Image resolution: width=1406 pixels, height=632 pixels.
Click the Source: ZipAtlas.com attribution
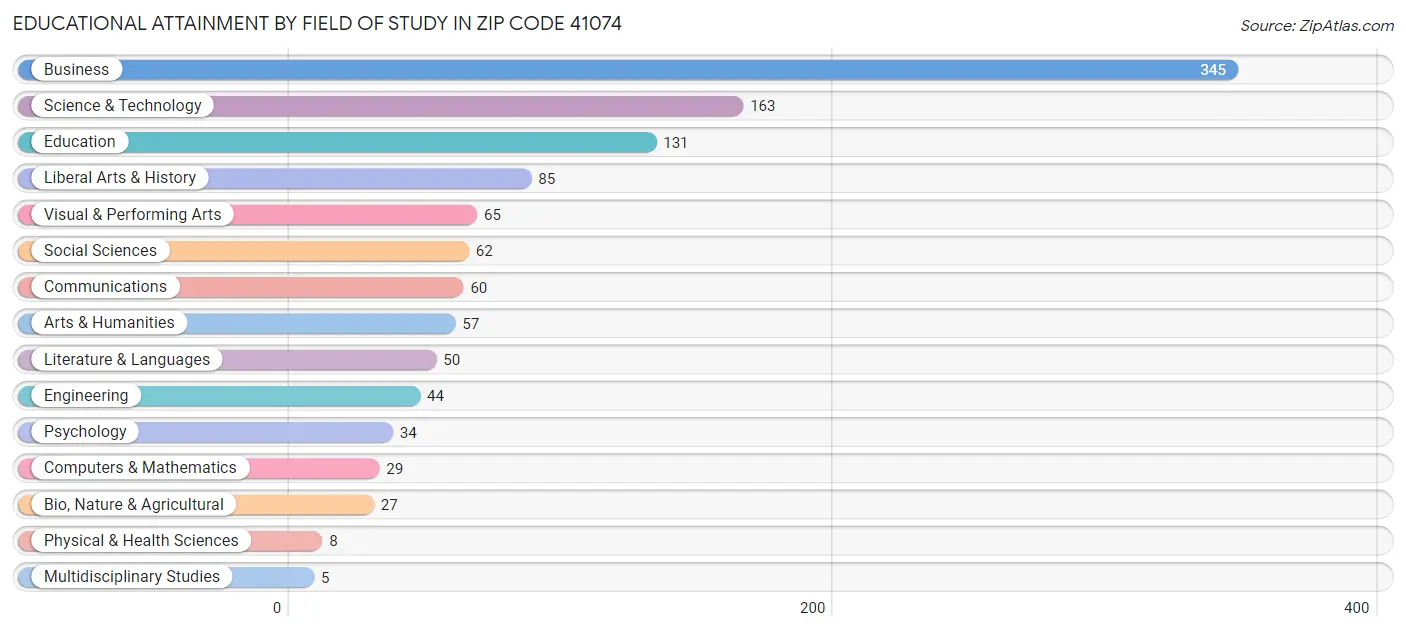point(1317,26)
